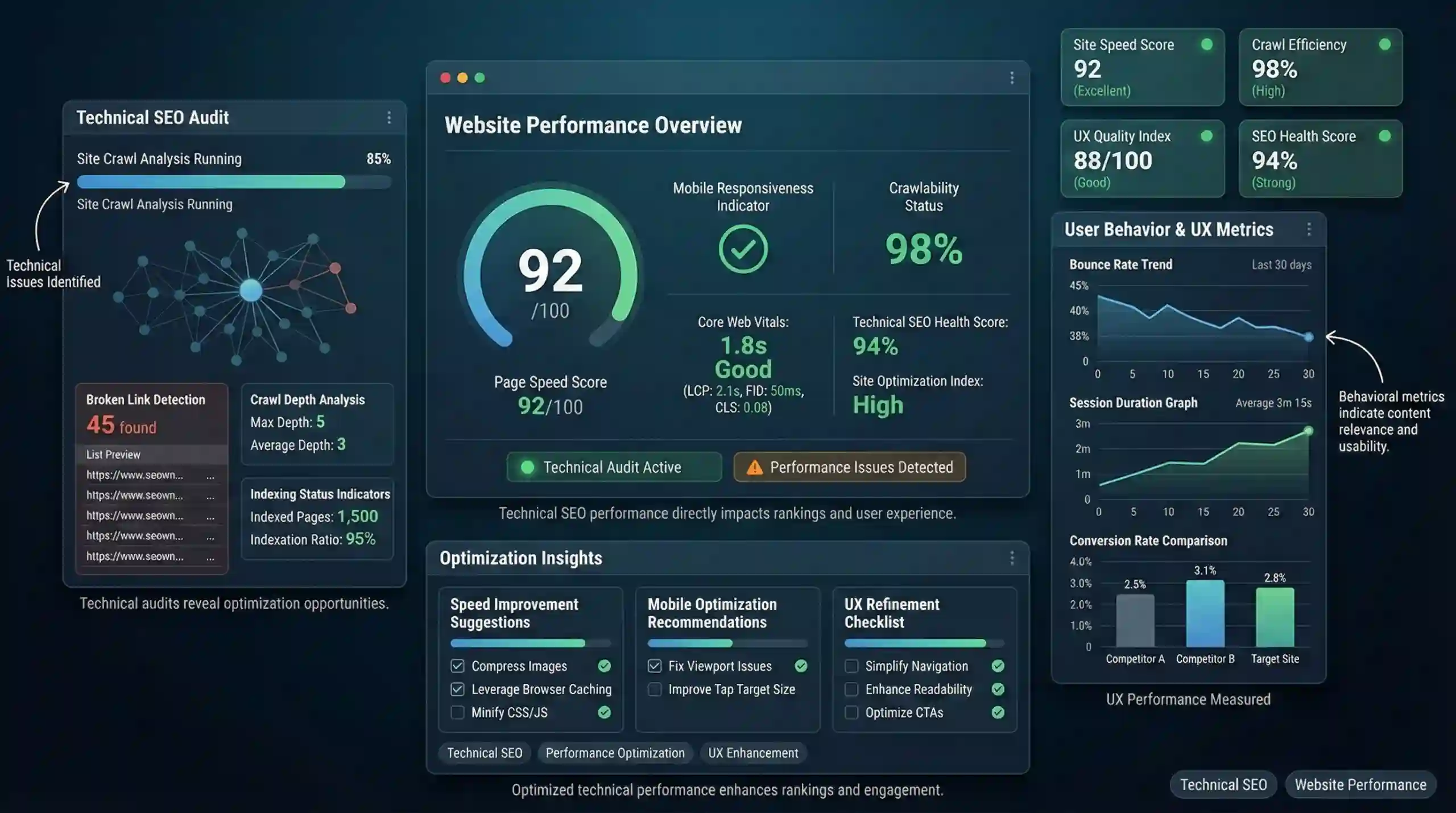The image size is (1456, 813).
Task: Check the Simplify Navigation box
Action: click(x=851, y=666)
